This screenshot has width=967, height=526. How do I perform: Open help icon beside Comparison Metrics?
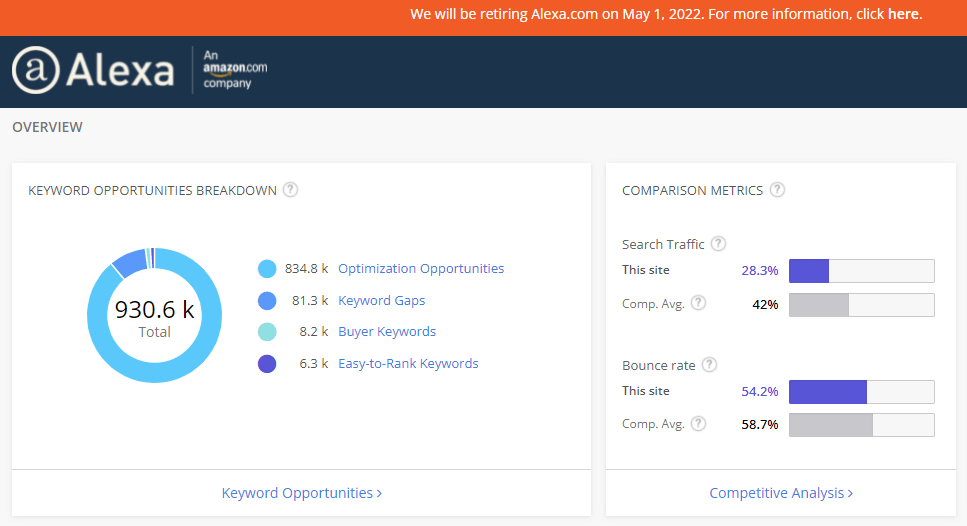(x=778, y=190)
